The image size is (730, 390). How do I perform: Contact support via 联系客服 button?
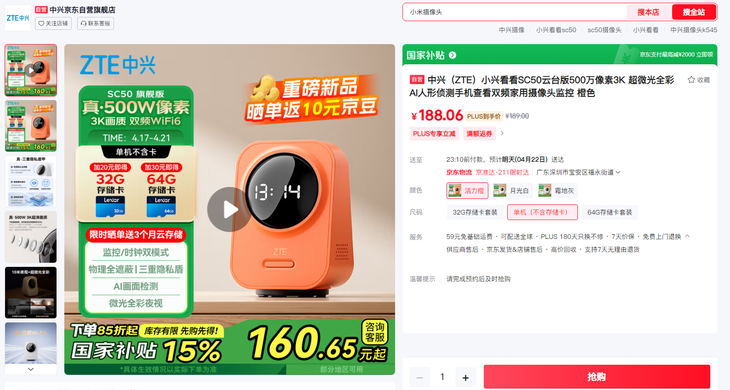(95, 23)
